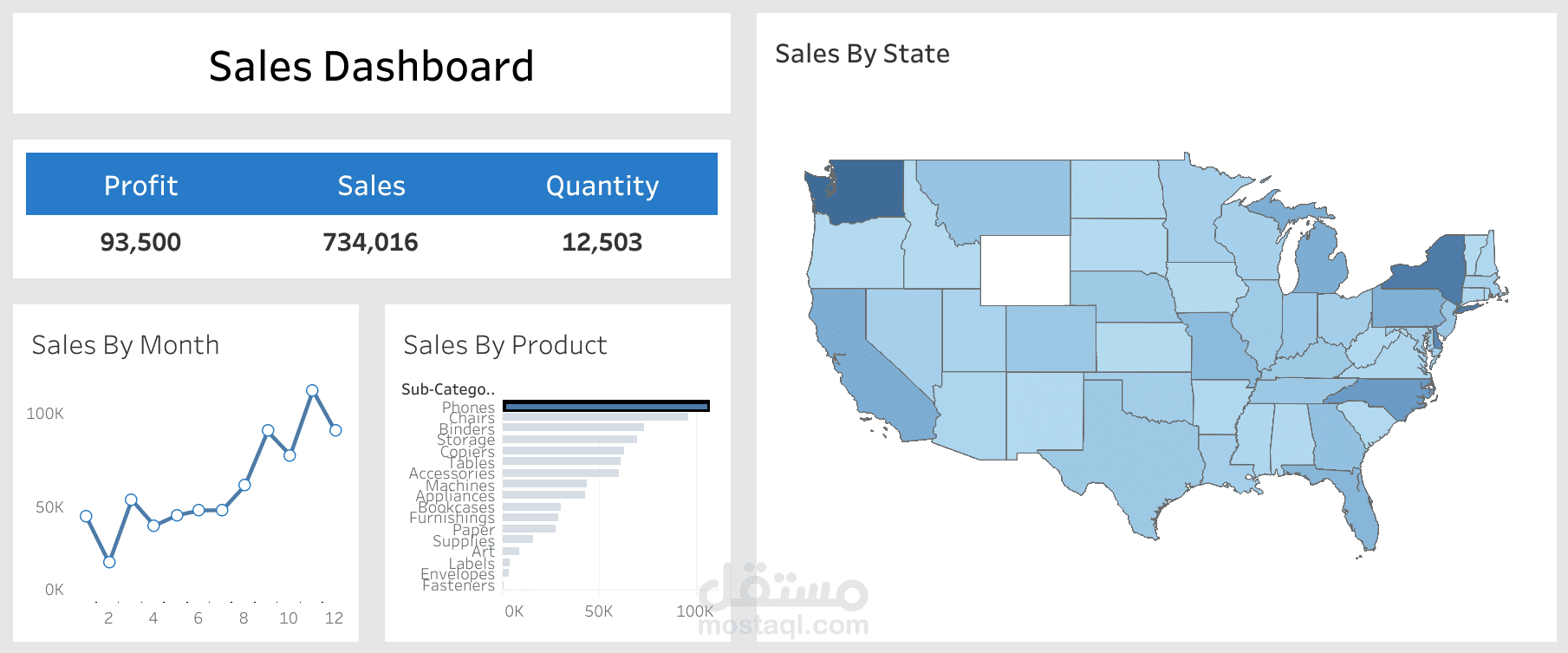Select the Chairs bar in product chart
Viewport: 1568px width, 653px height.
coord(595,417)
